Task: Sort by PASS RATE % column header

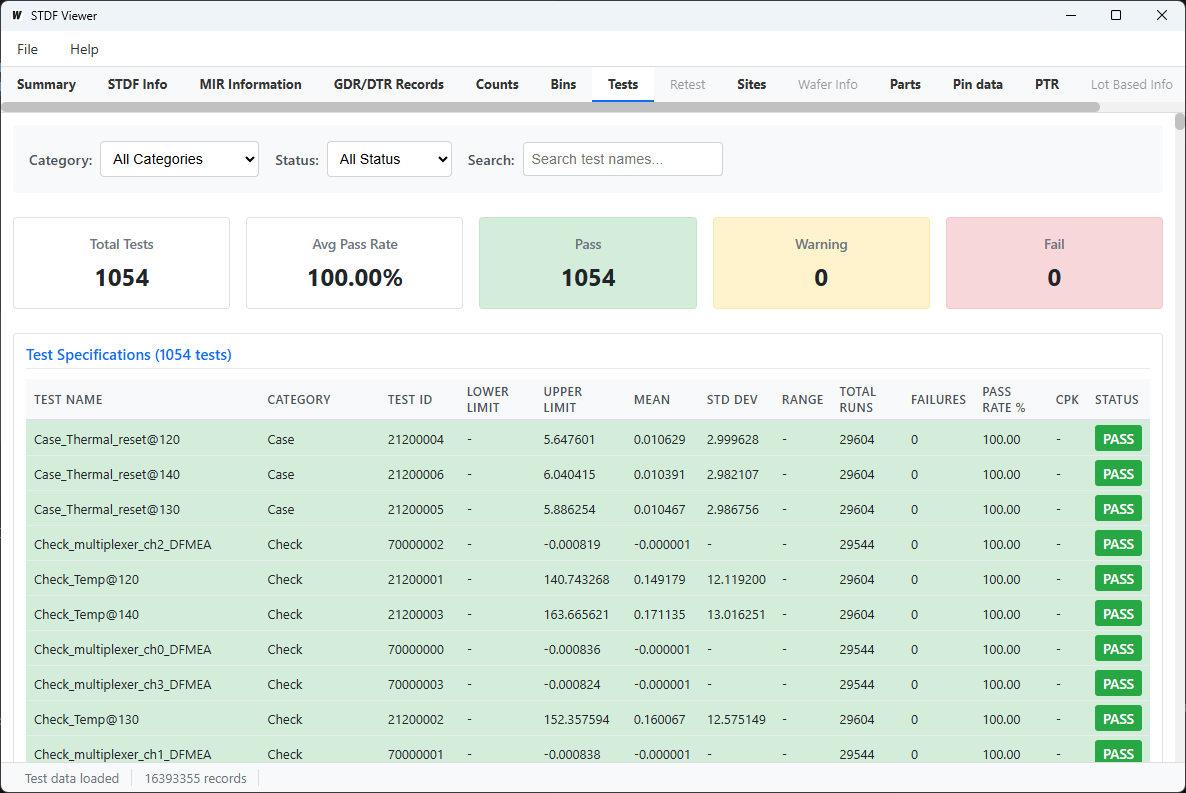Action: point(1004,400)
